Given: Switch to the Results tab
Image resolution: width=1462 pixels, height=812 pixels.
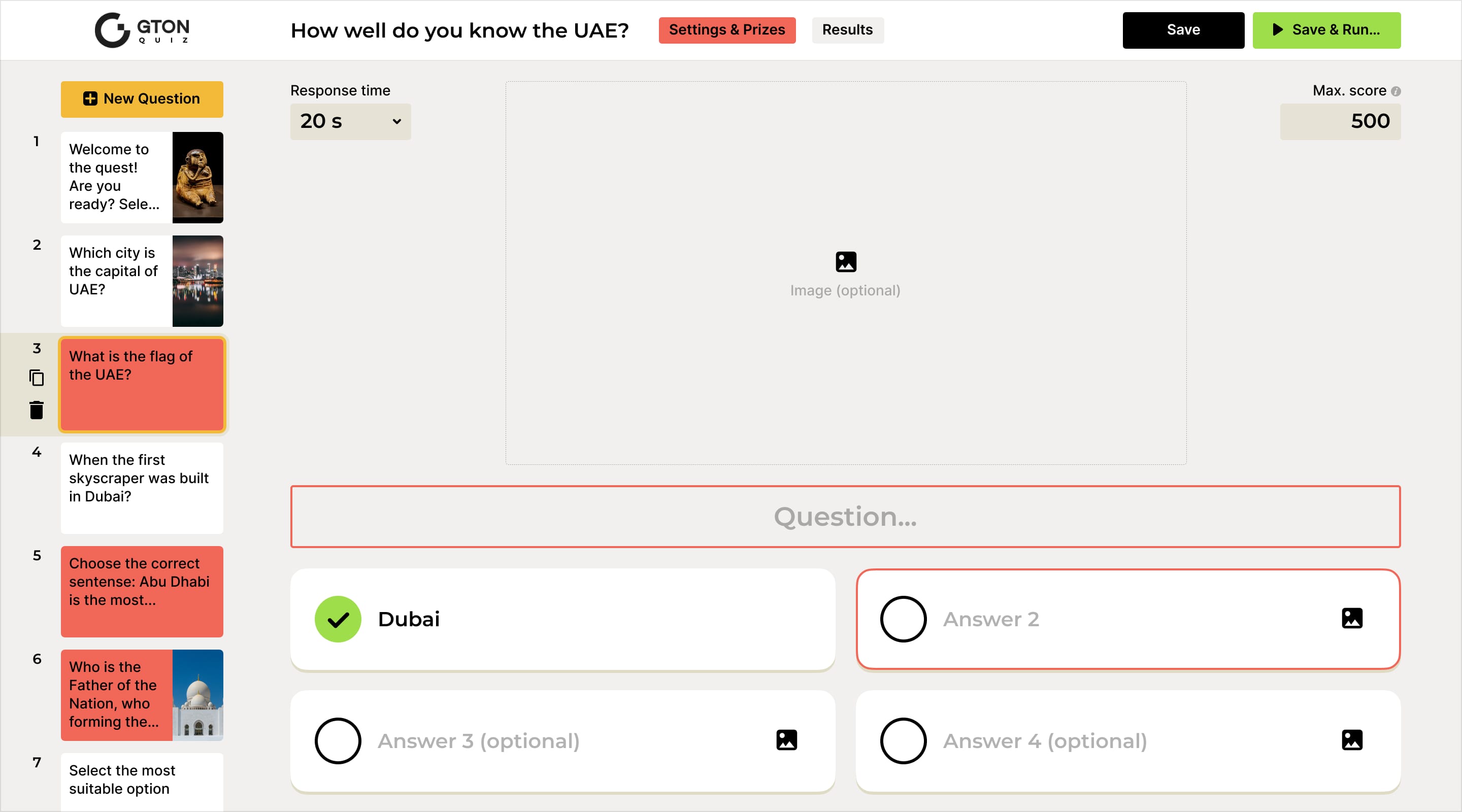Looking at the screenshot, I should pyautogui.click(x=847, y=30).
